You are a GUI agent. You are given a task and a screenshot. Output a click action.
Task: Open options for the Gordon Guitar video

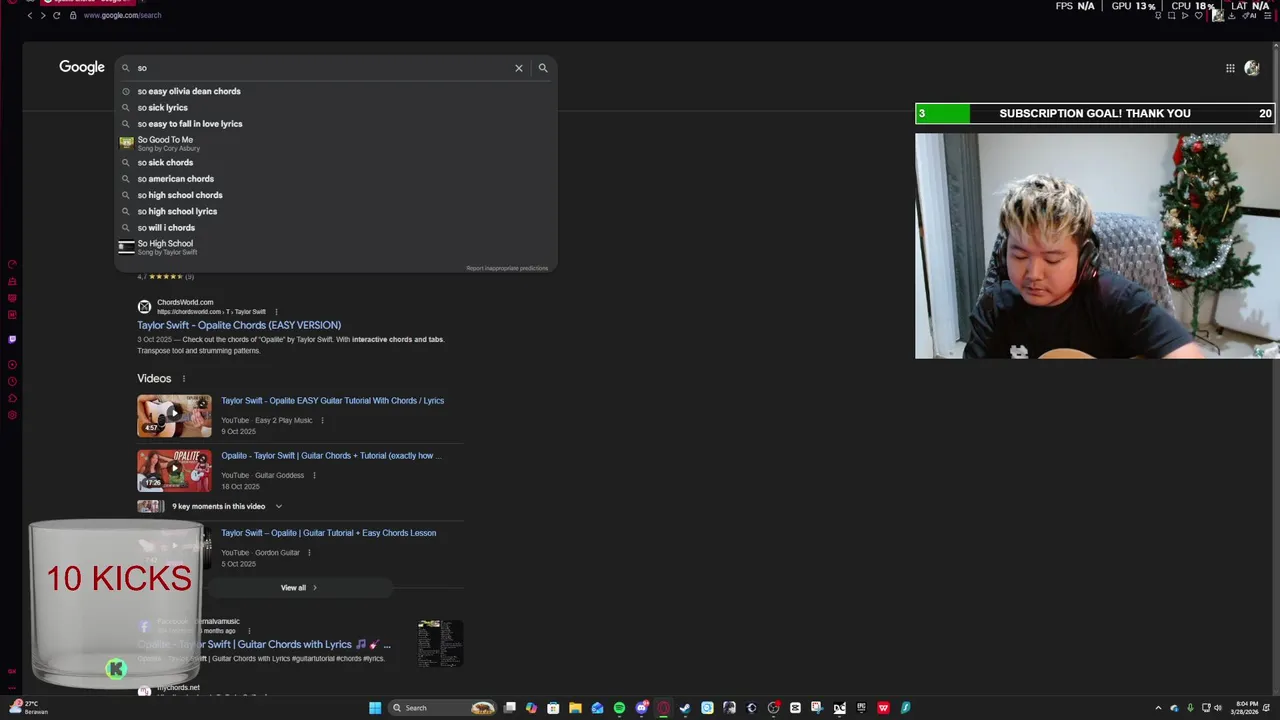(x=309, y=553)
